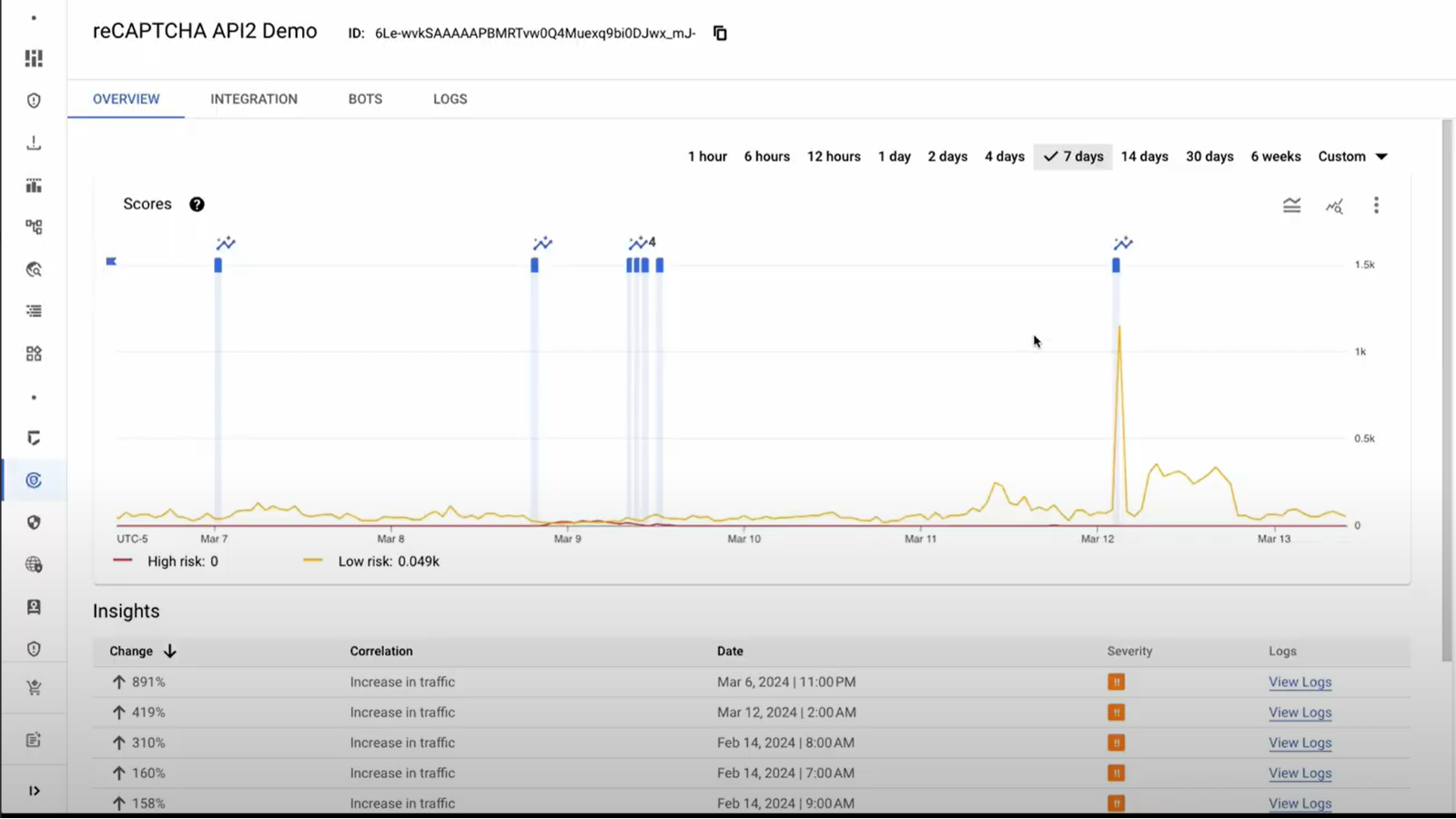Switch to the Overview tab

126,99
